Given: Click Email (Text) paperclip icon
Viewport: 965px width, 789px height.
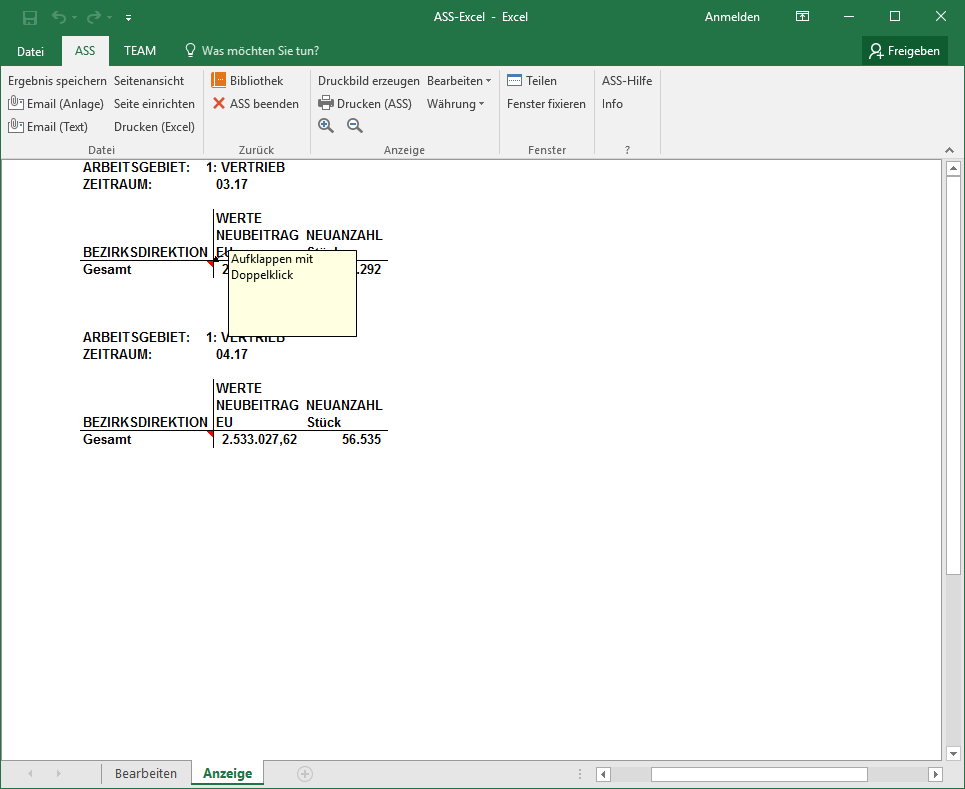Looking at the screenshot, I should (x=15, y=126).
